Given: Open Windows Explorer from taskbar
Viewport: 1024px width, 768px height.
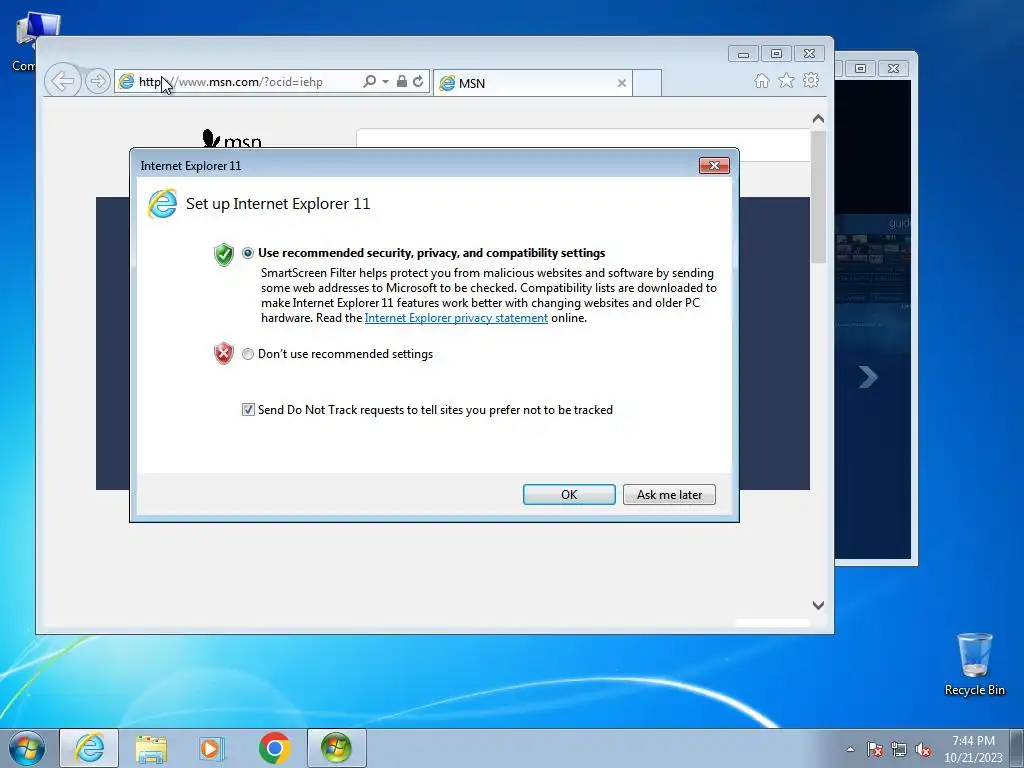Looking at the screenshot, I should [x=151, y=748].
